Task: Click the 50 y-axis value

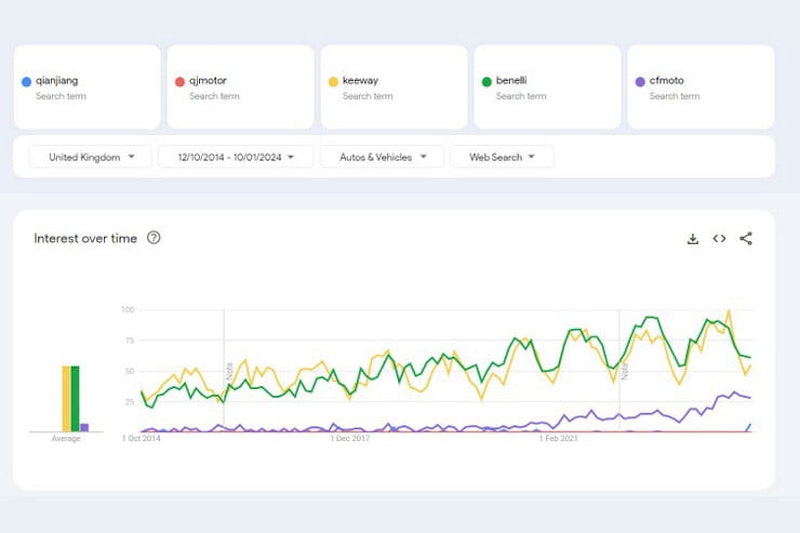Action: tap(130, 371)
